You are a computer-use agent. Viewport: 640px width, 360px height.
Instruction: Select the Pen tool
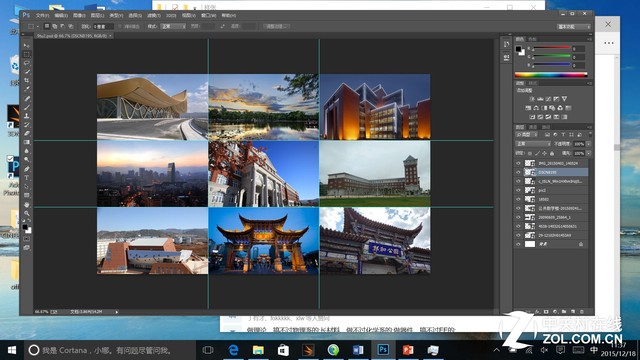point(27,169)
